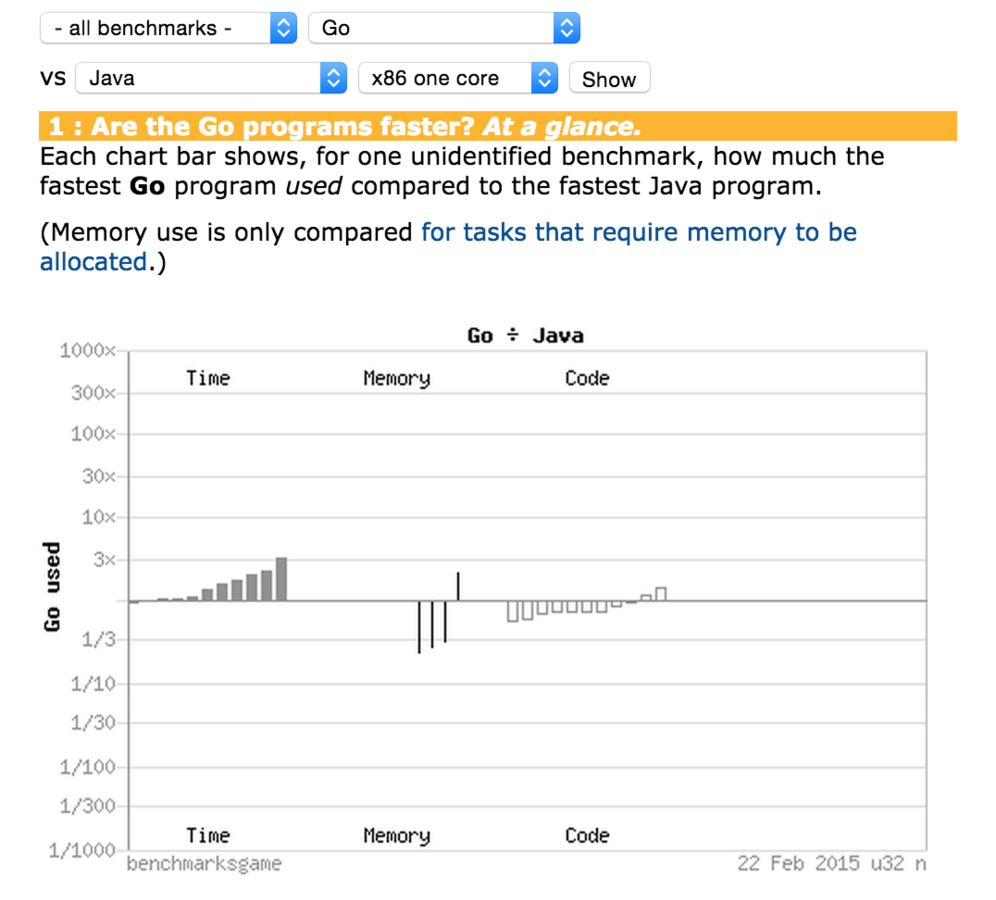
Task: Click the '300×' axis label
Action: (x=93, y=393)
